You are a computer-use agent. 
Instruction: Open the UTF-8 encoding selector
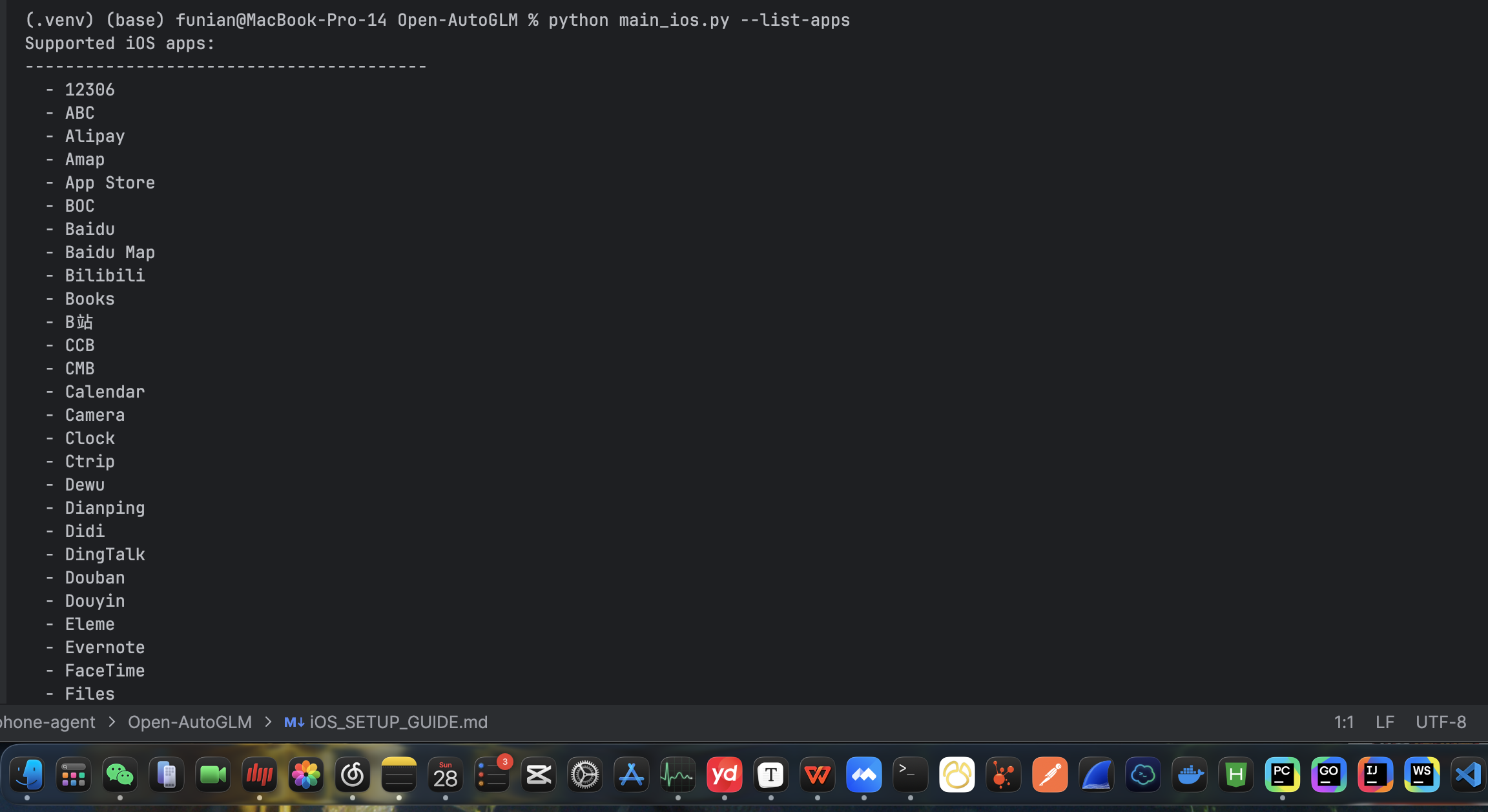[x=1441, y=722]
